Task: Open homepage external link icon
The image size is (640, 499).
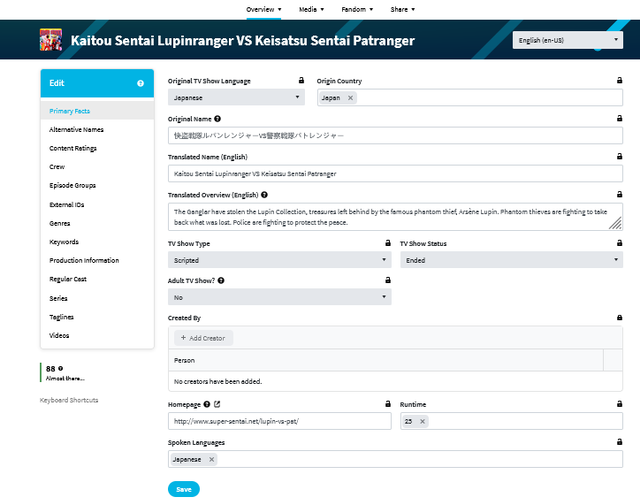Action: [x=217, y=404]
